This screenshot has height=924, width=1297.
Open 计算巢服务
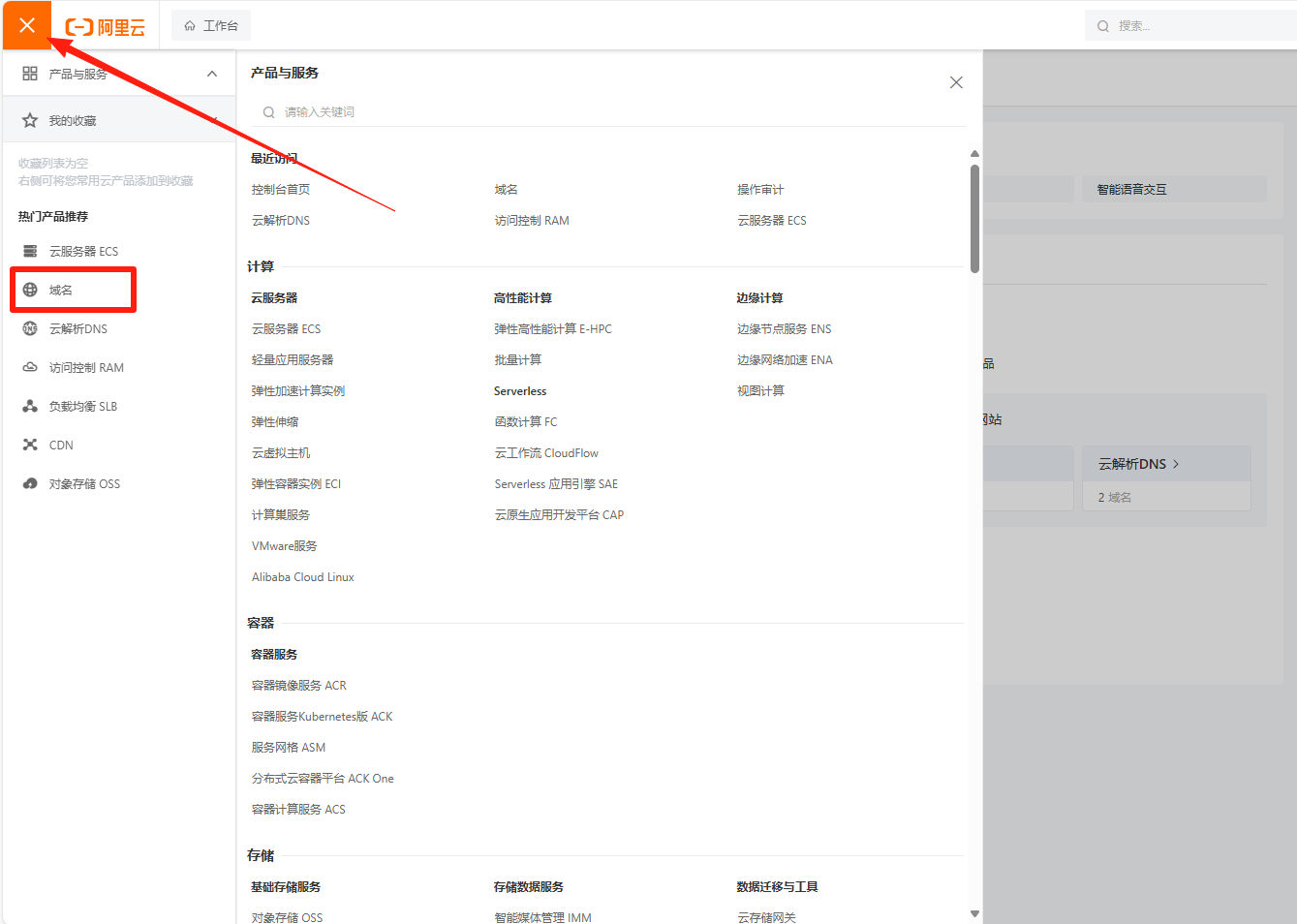pyautogui.click(x=281, y=515)
